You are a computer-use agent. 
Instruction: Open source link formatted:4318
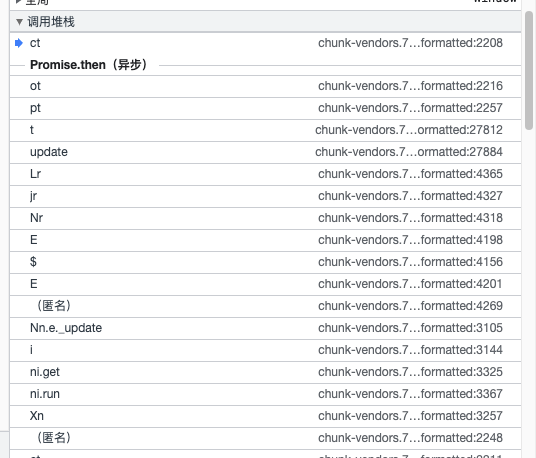pyautogui.click(x=410, y=218)
